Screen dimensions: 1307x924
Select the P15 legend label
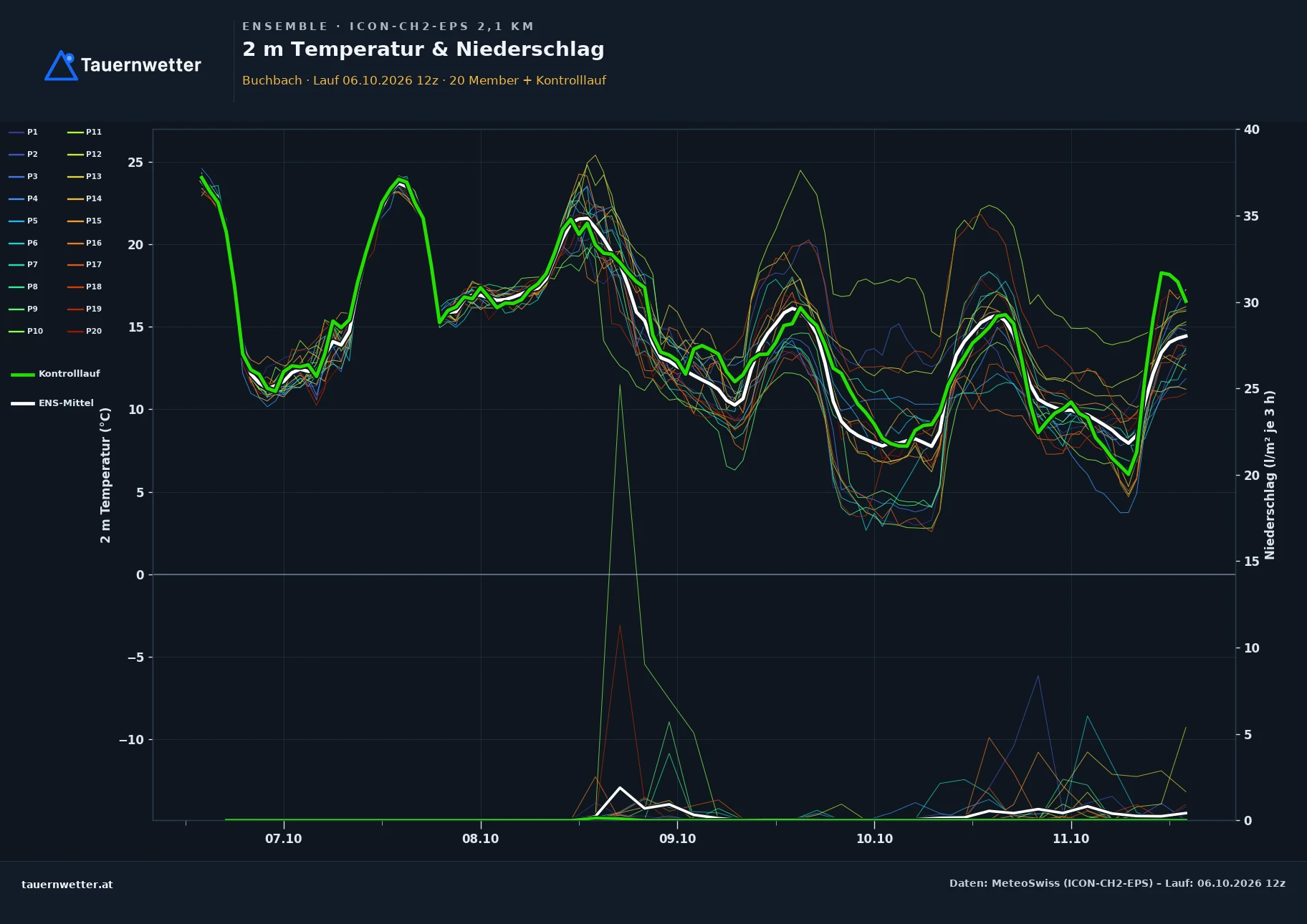tap(94, 221)
